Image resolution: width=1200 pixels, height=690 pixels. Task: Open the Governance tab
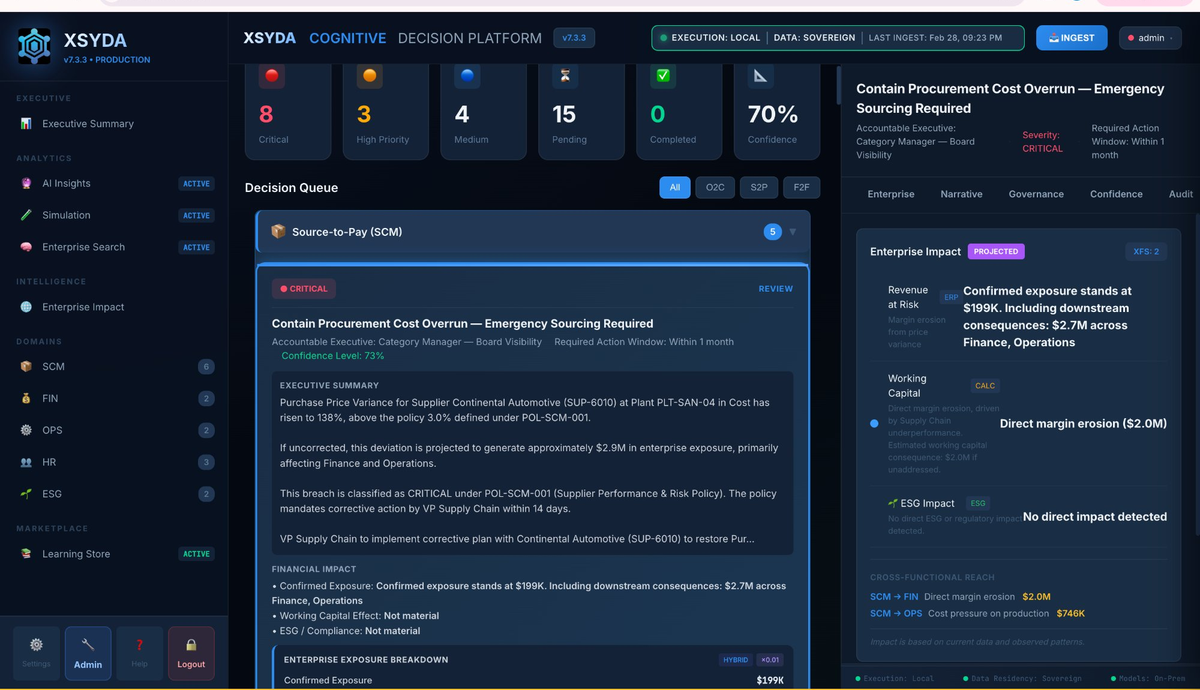point(1036,194)
